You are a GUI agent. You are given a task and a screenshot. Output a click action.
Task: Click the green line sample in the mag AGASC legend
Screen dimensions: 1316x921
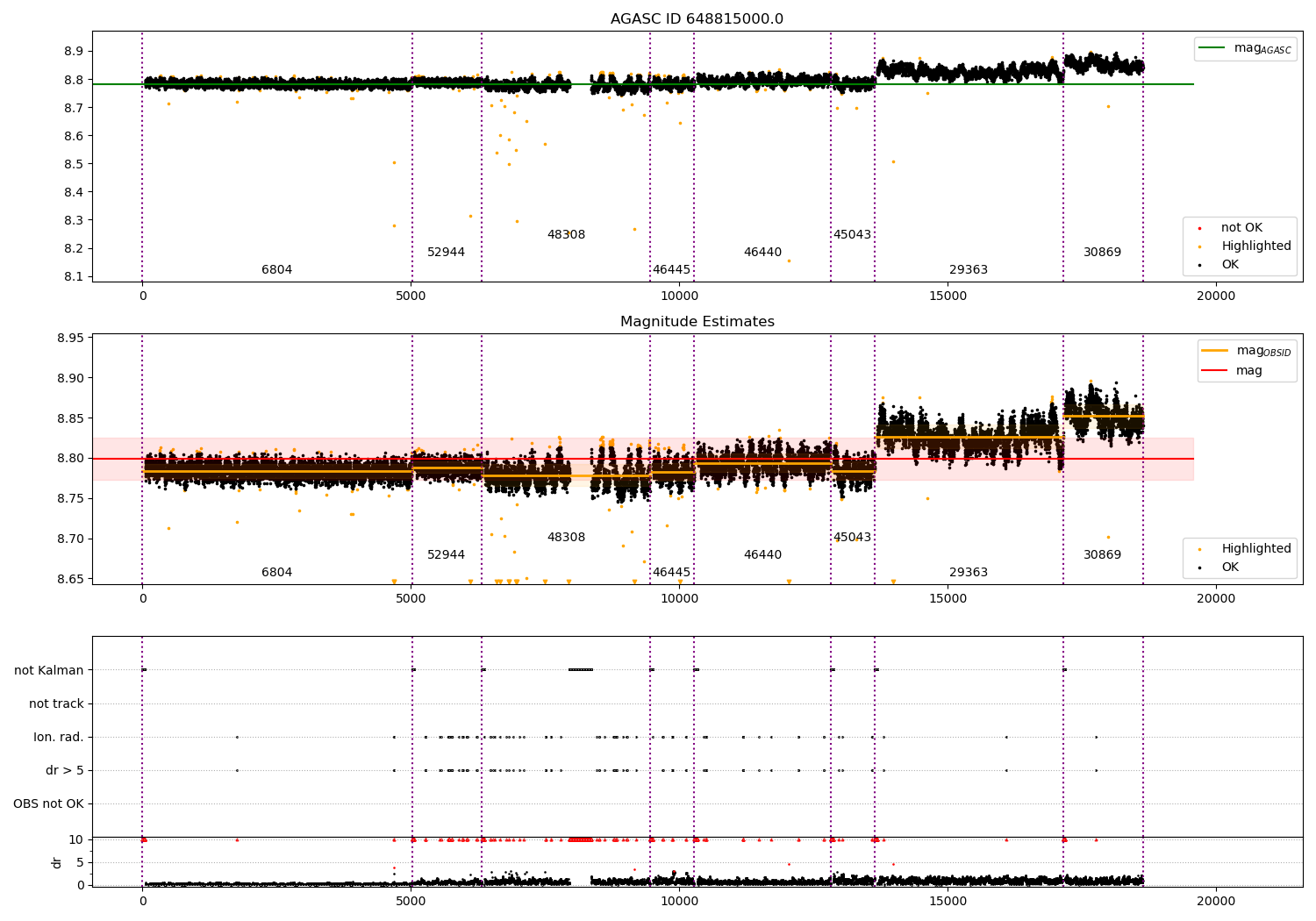[x=1212, y=48]
